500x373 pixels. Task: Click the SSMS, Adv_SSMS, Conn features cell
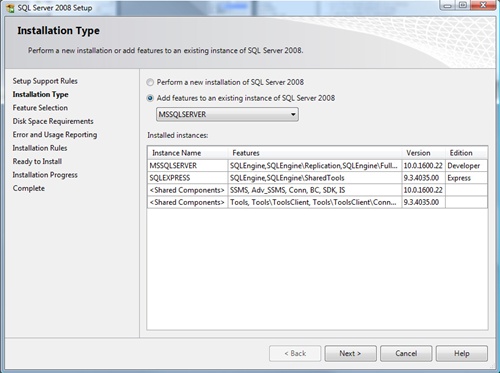(315, 190)
